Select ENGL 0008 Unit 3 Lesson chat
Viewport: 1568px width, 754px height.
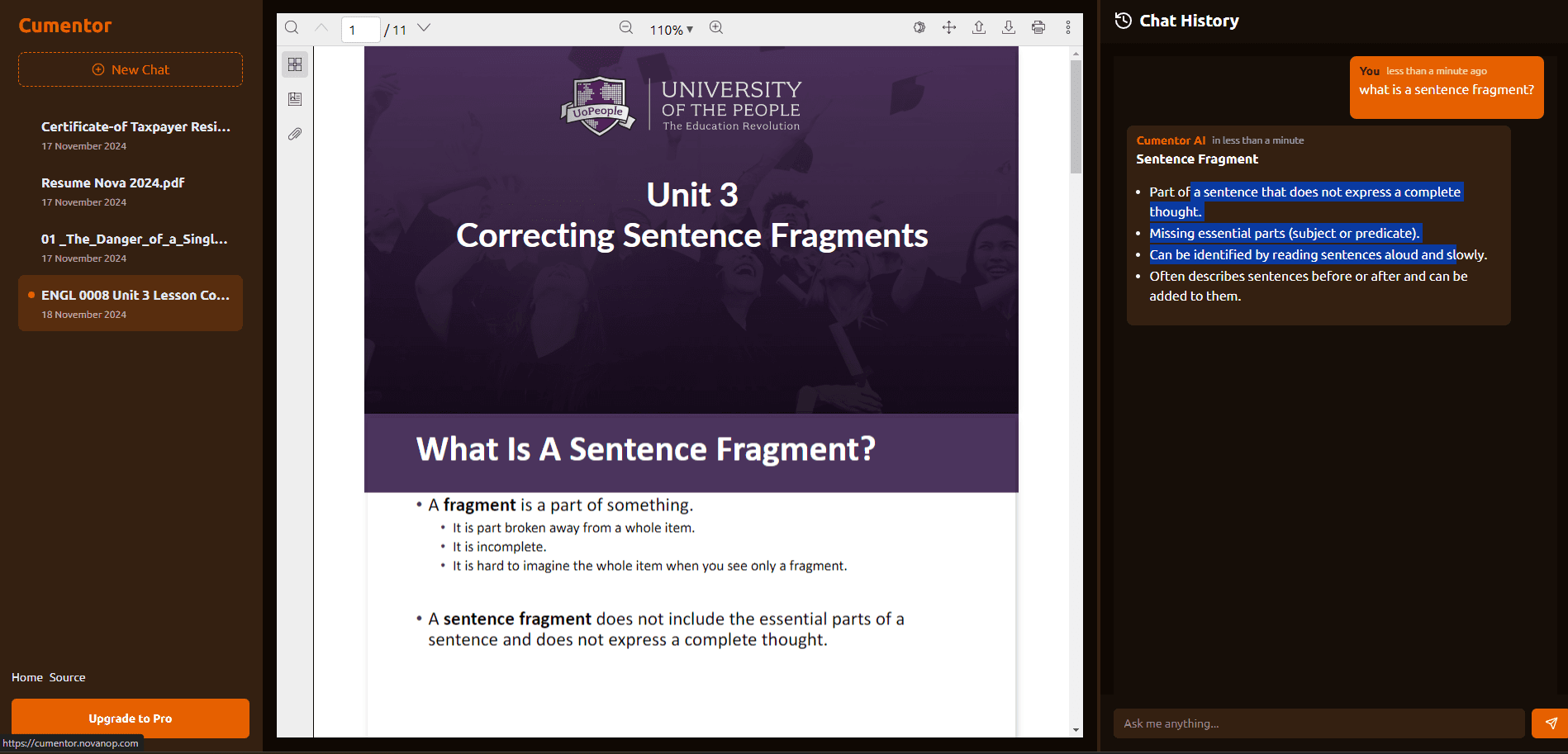click(x=131, y=303)
